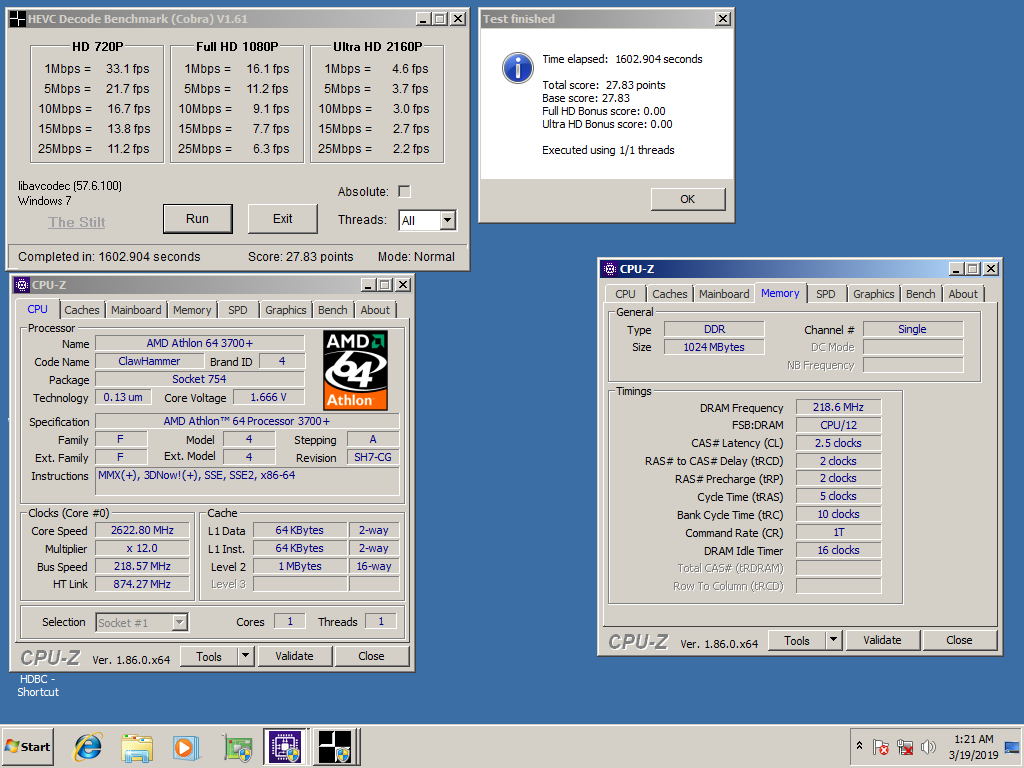Image resolution: width=1024 pixels, height=768 pixels.
Task: Expand the Tools arrow in Memory CPU-Z window
Action: (x=833, y=640)
